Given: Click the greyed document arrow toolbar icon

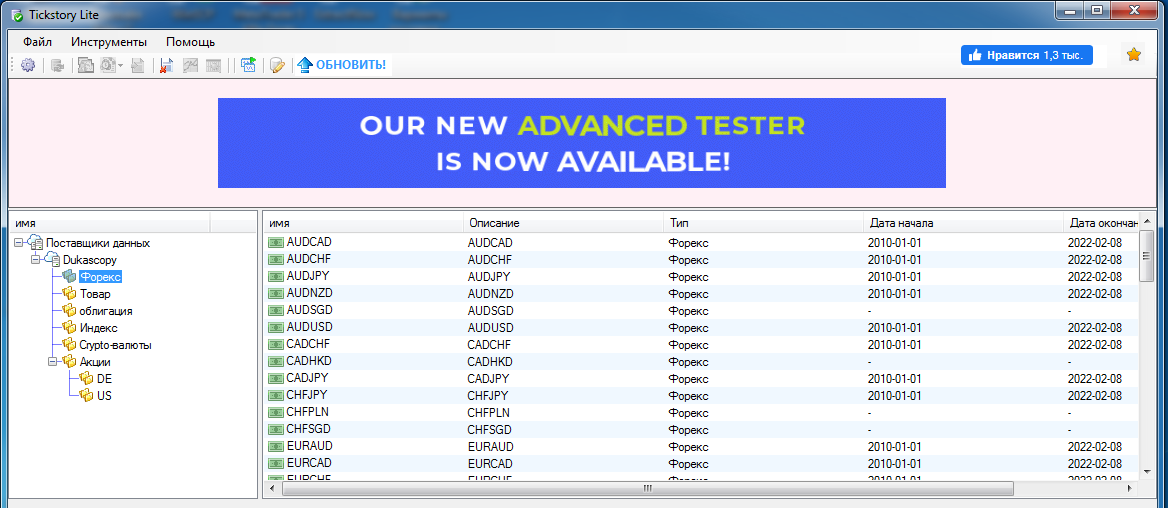Looking at the screenshot, I should point(137,65).
